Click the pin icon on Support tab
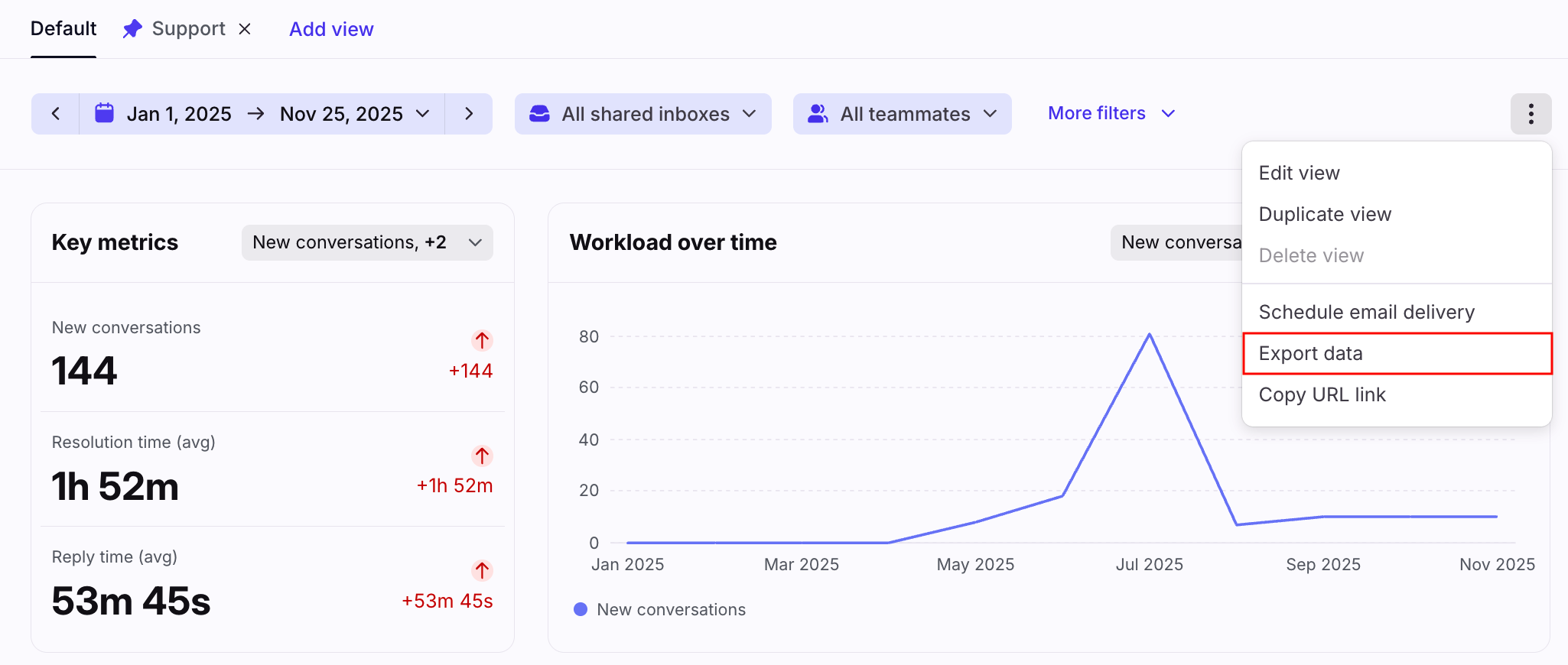This screenshot has width=1568, height=665. pyautogui.click(x=132, y=29)
